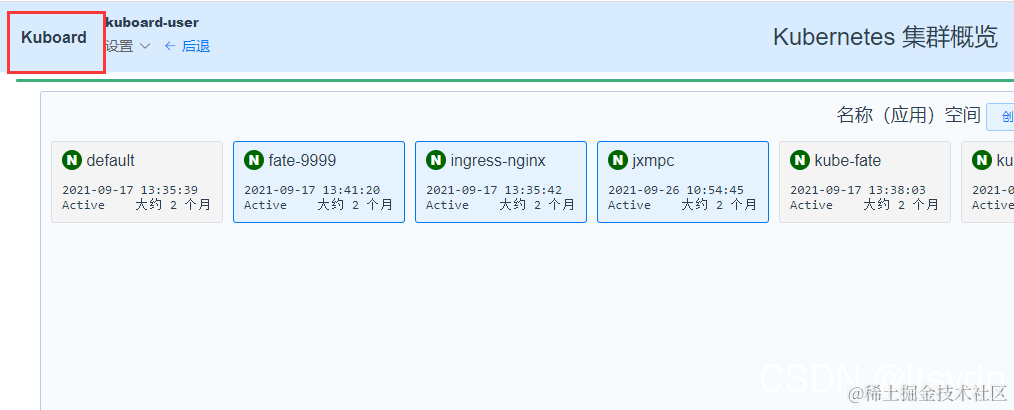This screenshot has height=410, width=1014.
Task: Click the back arrow icon before 后退
Action: (x=170, y=46)
